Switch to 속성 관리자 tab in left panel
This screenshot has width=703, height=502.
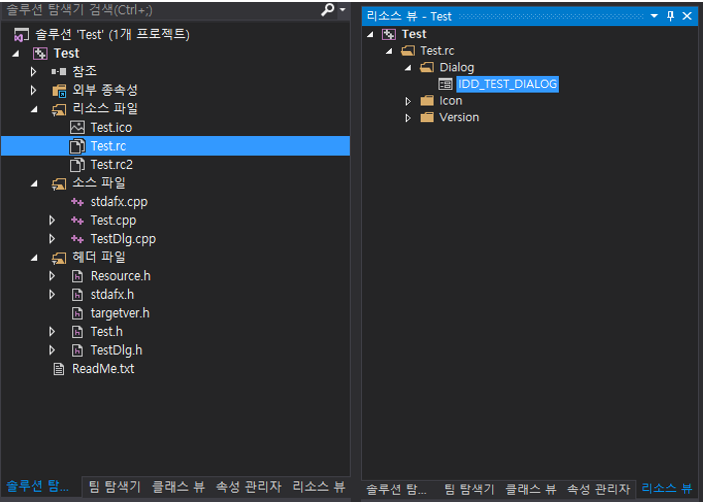(x=248, y=486)
